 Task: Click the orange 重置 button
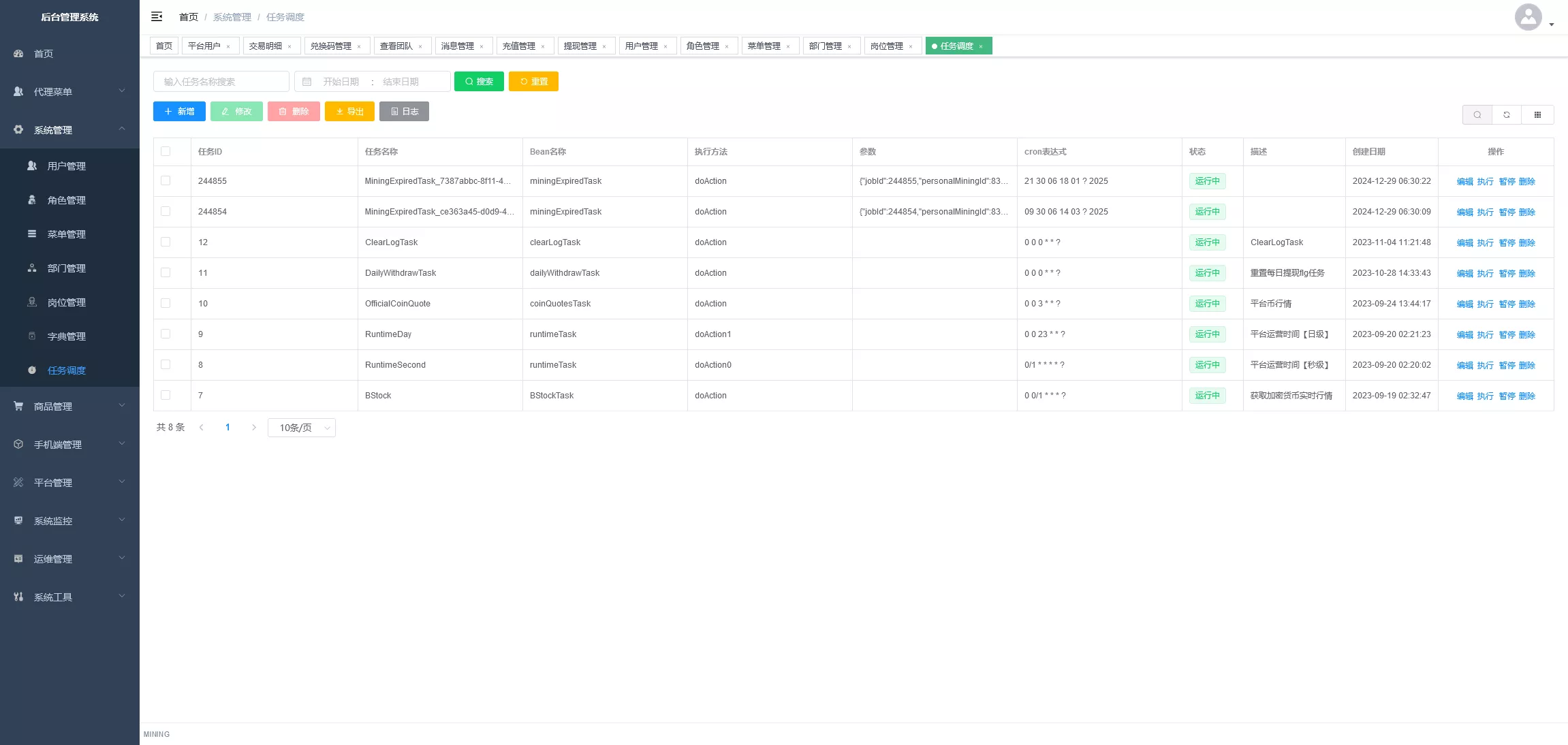pos(533,82)
